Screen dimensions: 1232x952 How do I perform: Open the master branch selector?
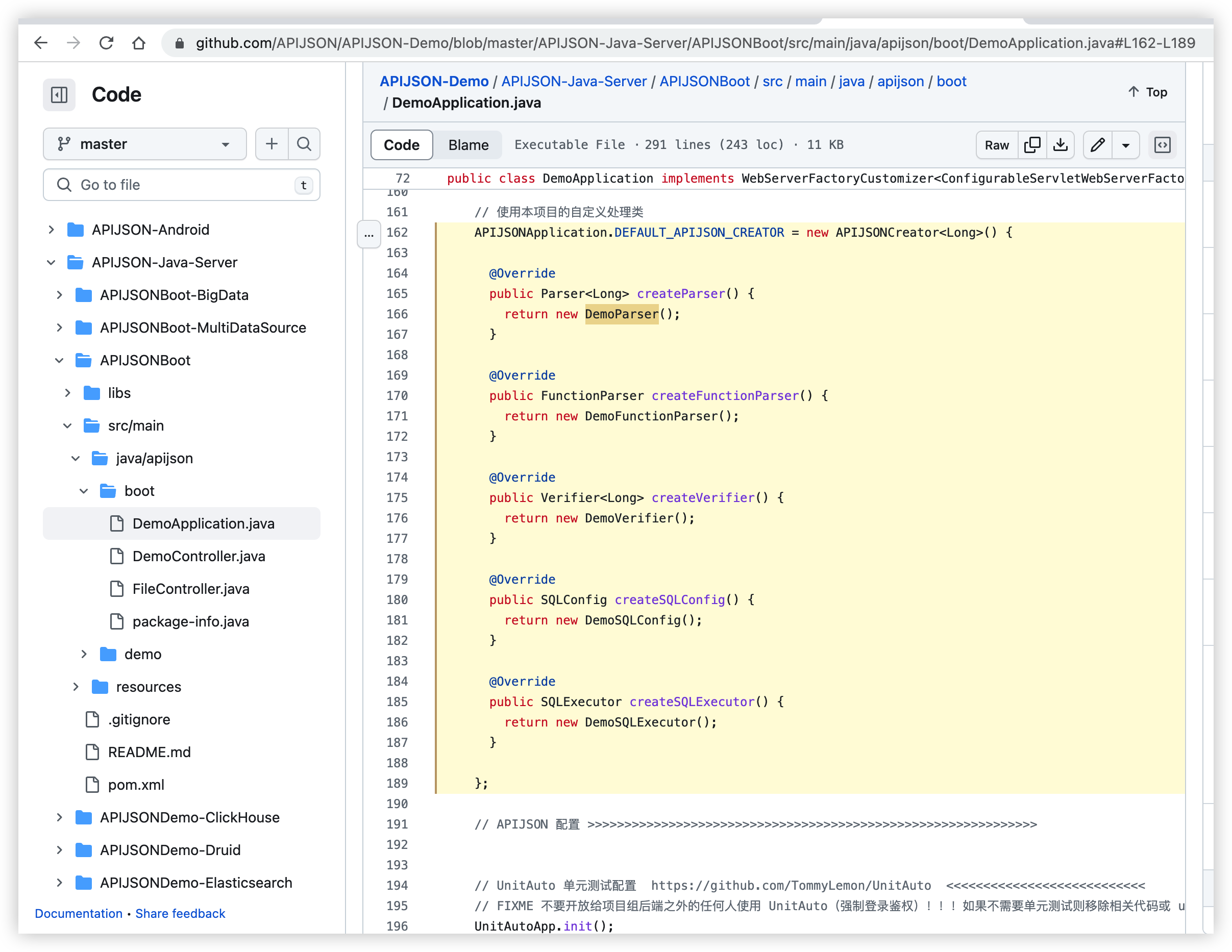point(145,144)
